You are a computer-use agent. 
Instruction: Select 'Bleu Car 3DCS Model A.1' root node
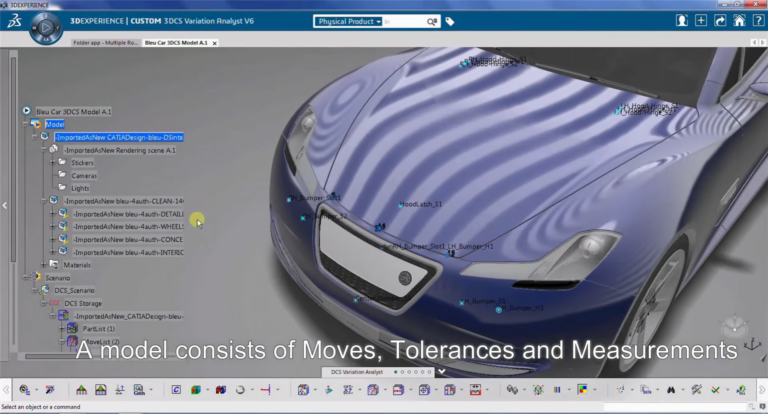click(73, 112)
